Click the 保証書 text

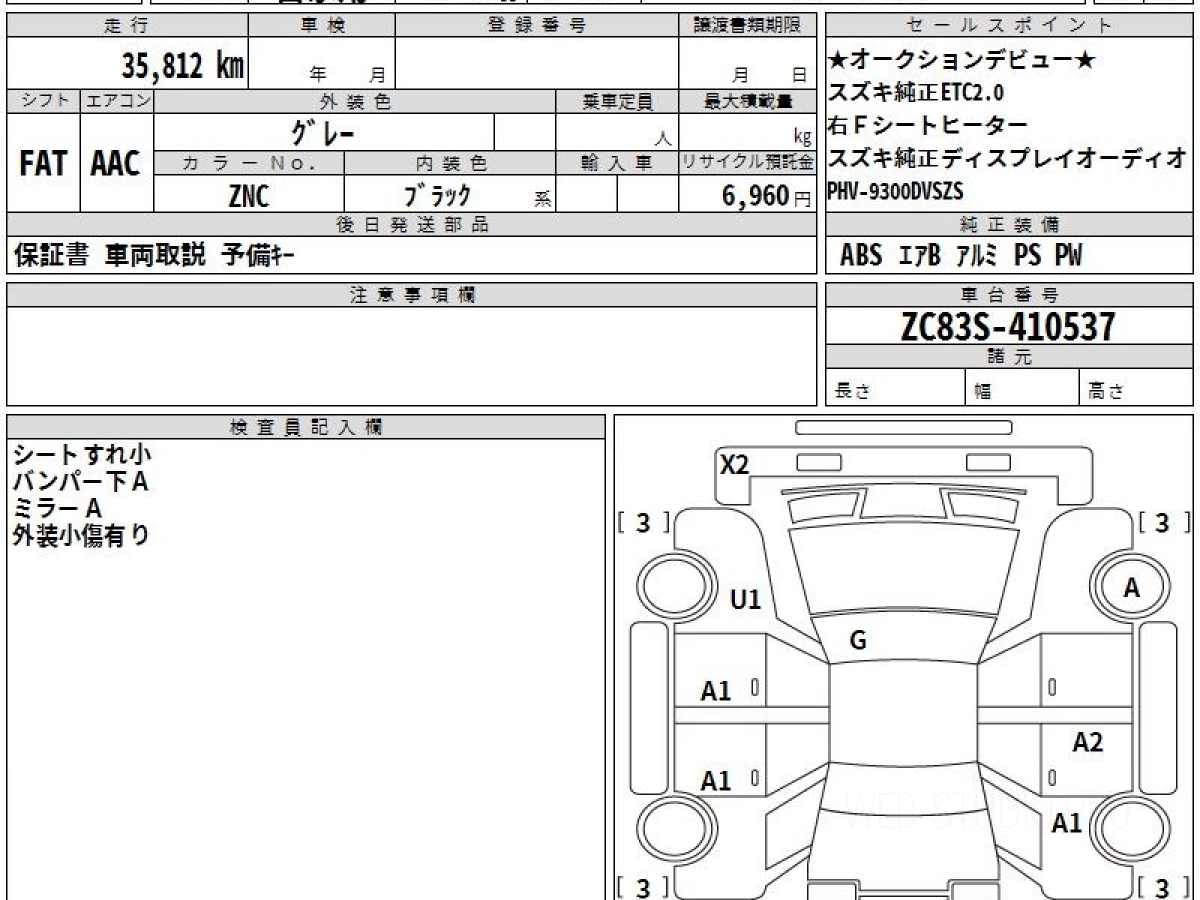[x=51, y=256]
